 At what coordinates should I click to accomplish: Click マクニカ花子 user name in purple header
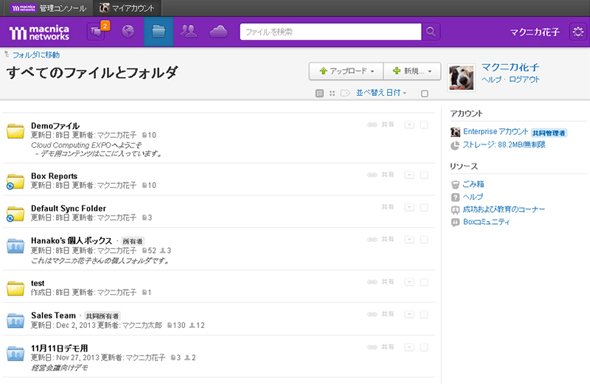(x=534, y=32)
